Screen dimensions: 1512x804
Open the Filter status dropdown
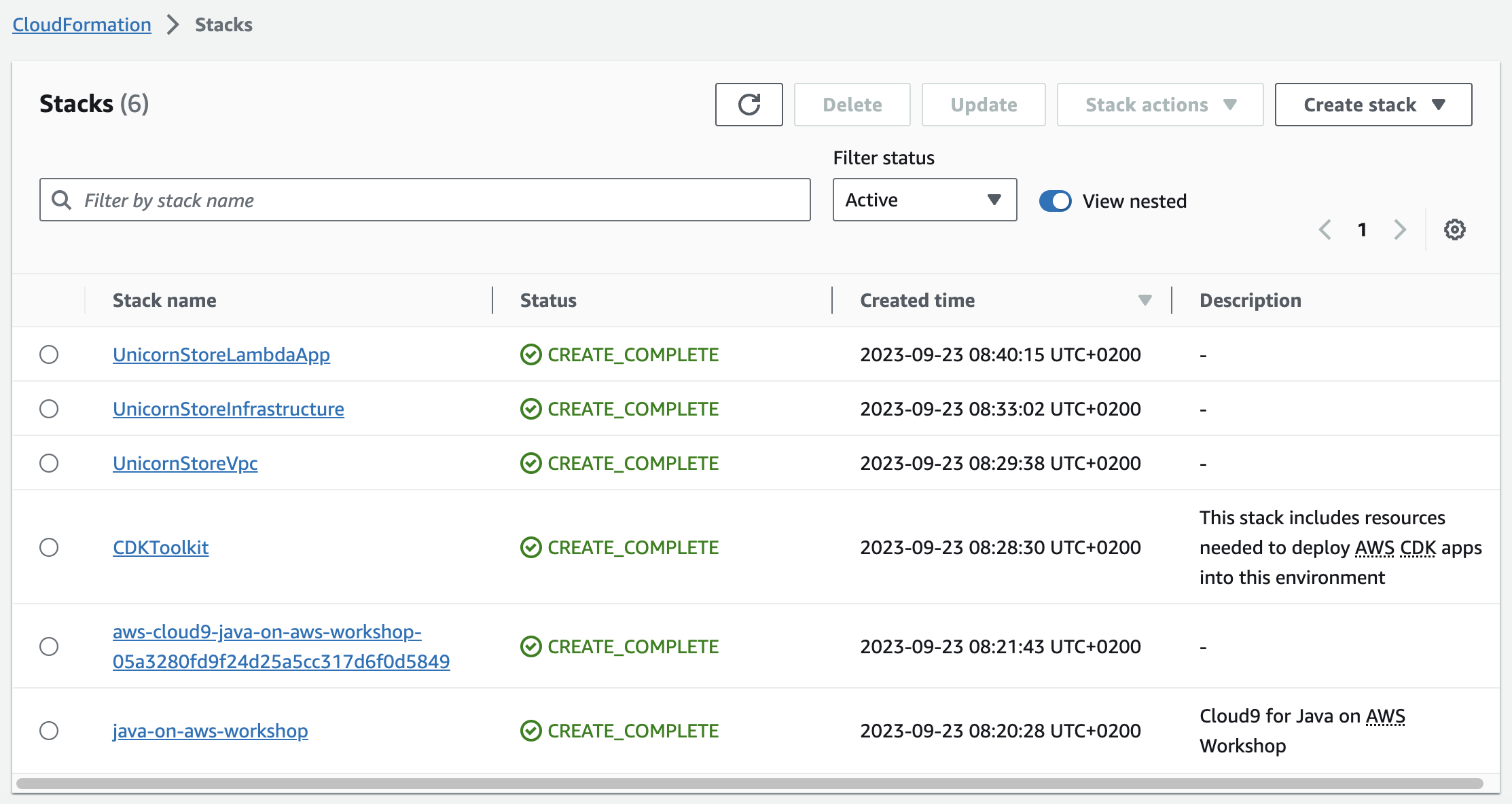921,200
